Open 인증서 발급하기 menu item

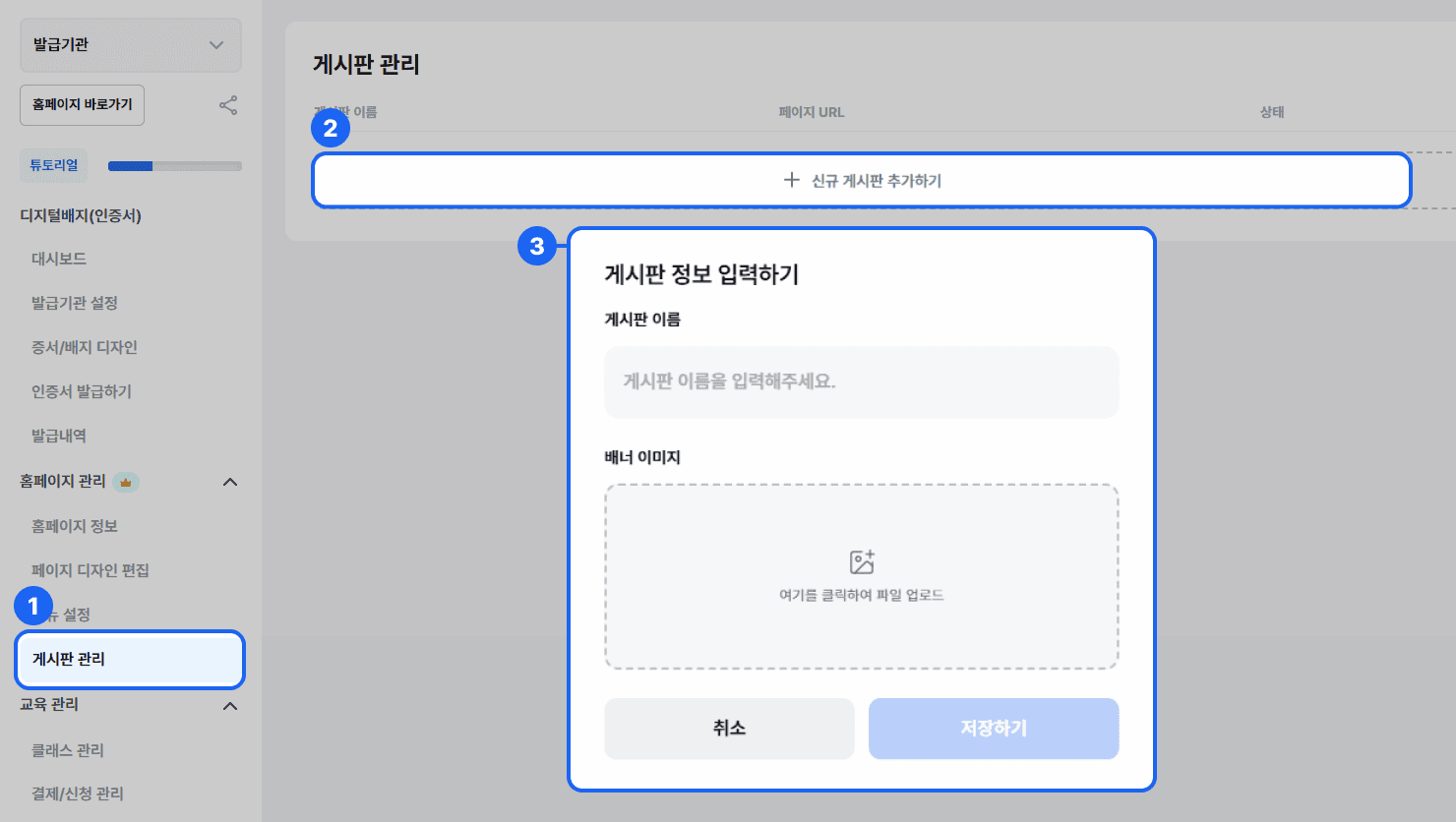(82, 391)
